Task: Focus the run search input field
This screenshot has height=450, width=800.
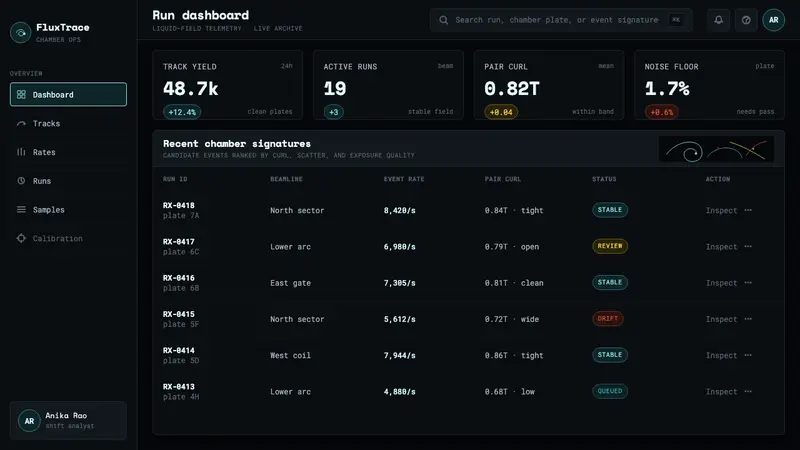Action: click(x=561, y=20)
